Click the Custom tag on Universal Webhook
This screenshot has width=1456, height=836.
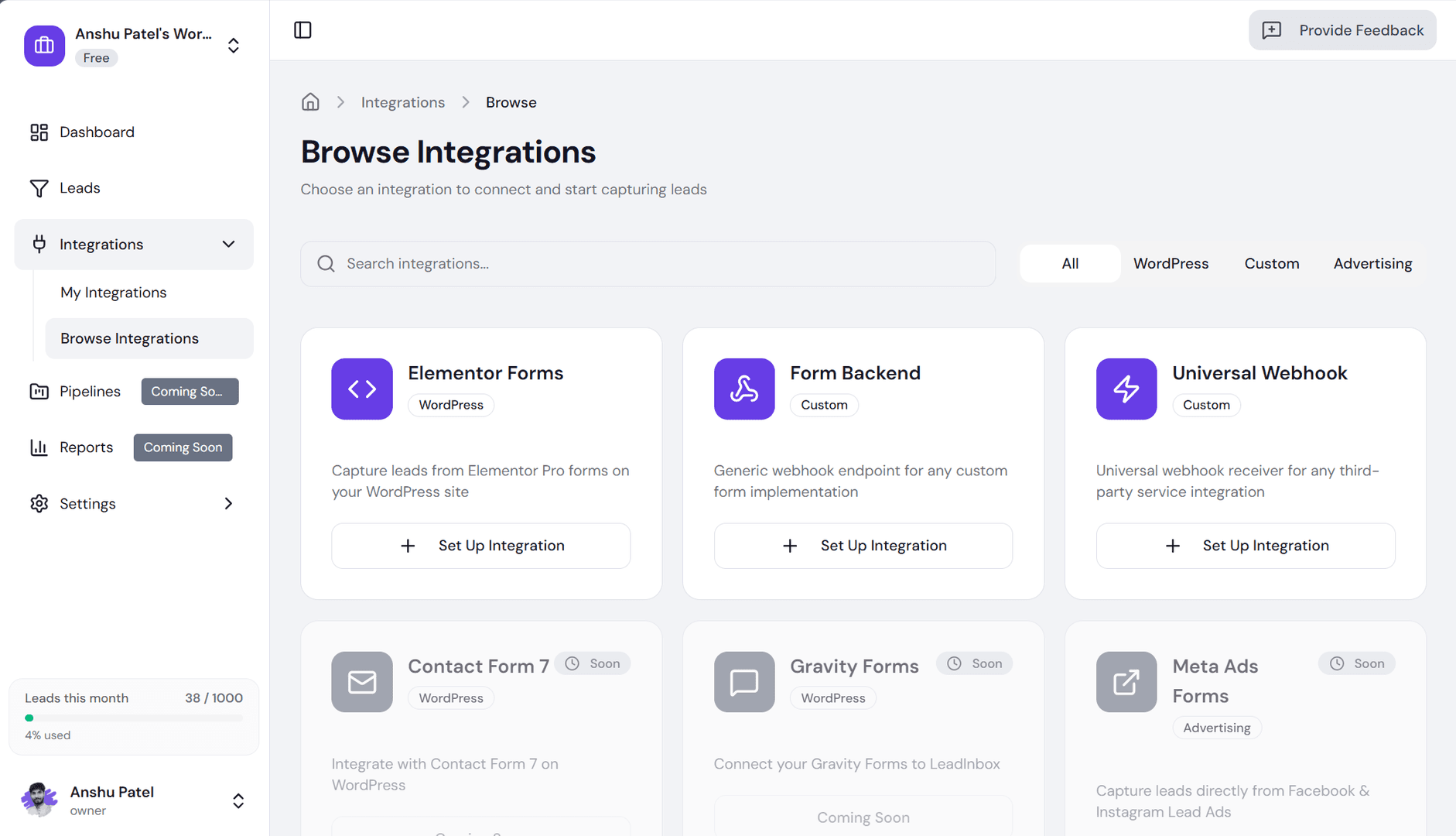pos(1206,405)
